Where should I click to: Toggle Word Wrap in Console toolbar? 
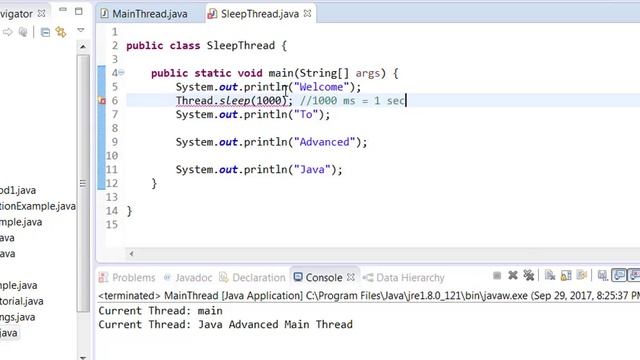pyautogui.click(x=582, y=276)
